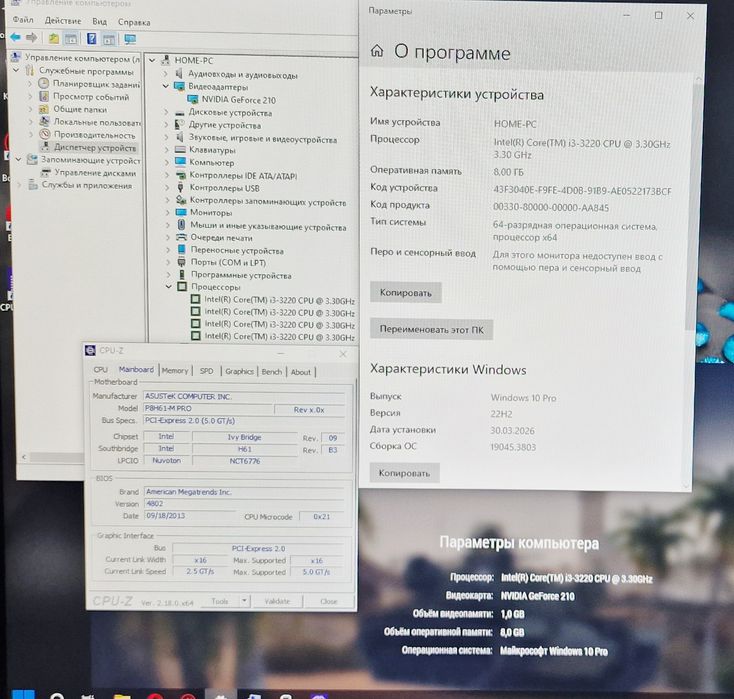Screen dimensions: 734x699
Task: Open Task Scheduler (Планировщик заданий) node
Action: point(96,84)
